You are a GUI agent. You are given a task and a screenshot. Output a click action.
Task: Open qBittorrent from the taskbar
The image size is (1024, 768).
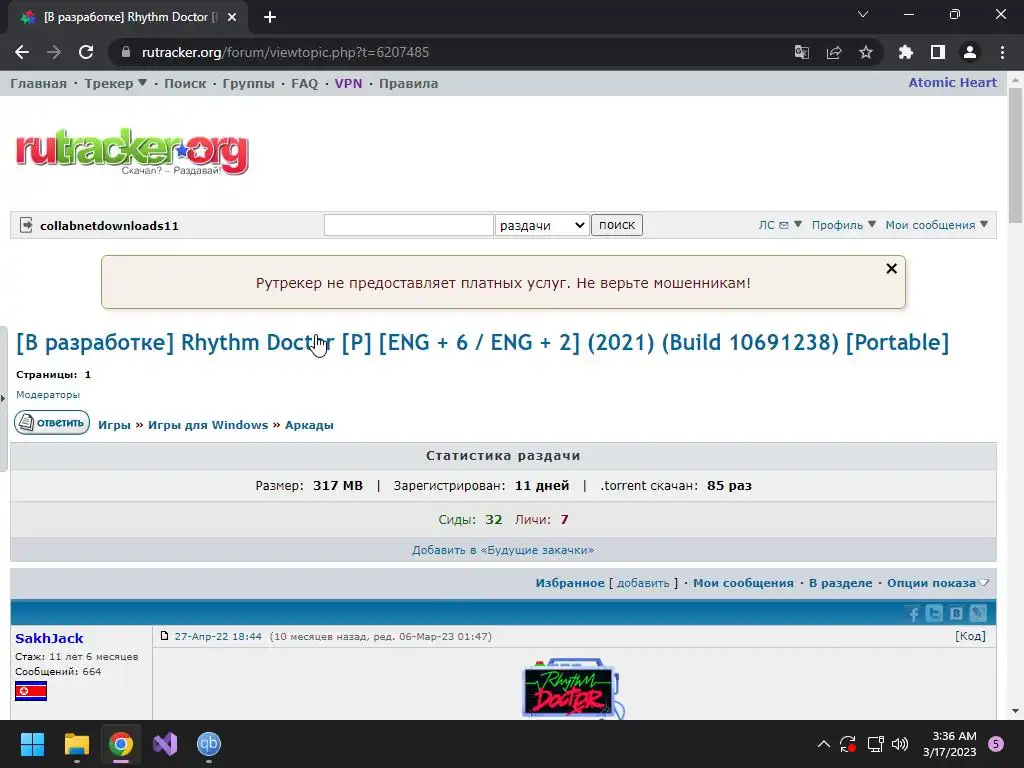pyautogui.click(x=209, y=744)
